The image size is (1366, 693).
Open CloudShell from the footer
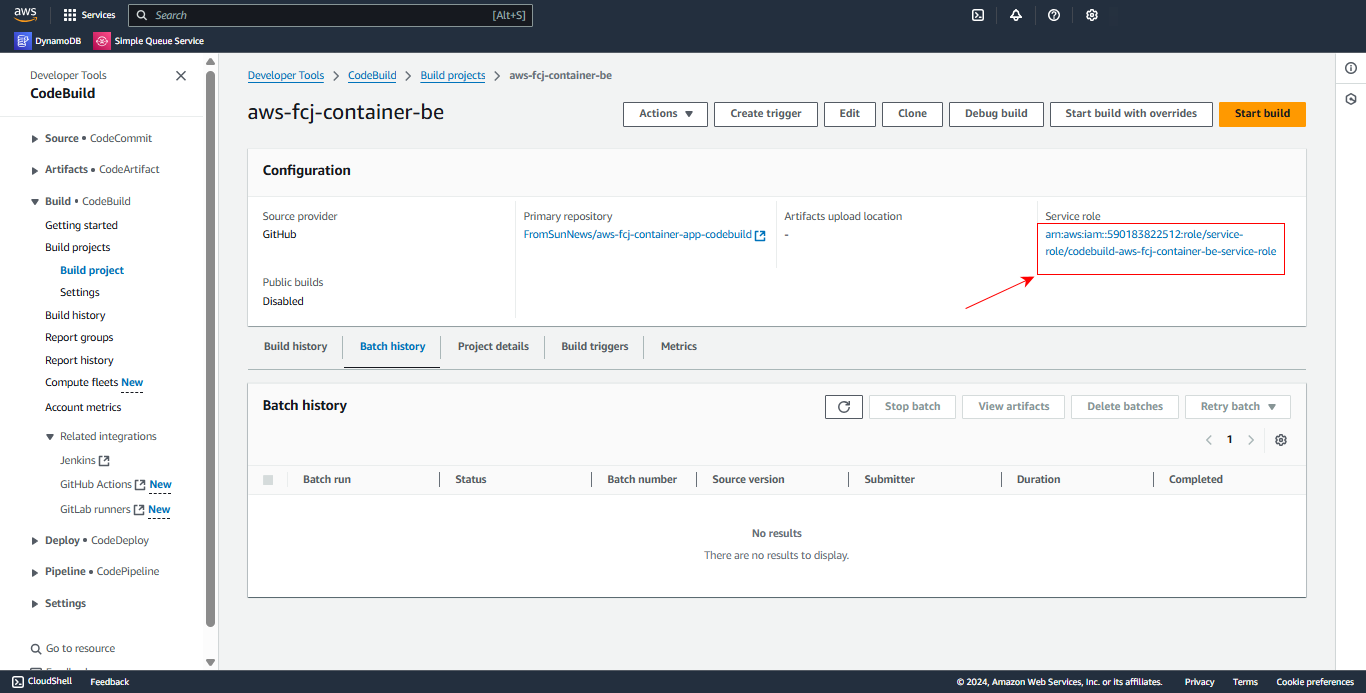pyautogui.click(x=42, y=682)
